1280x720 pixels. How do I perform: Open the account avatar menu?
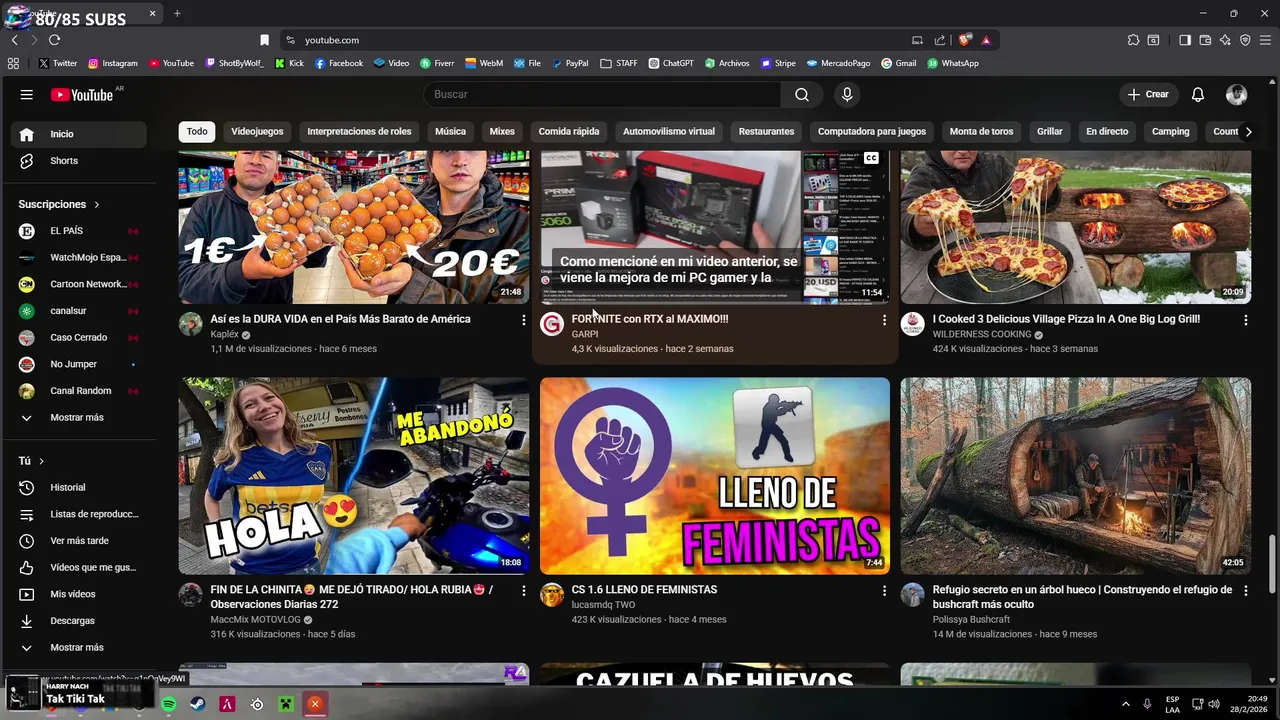1237,94
